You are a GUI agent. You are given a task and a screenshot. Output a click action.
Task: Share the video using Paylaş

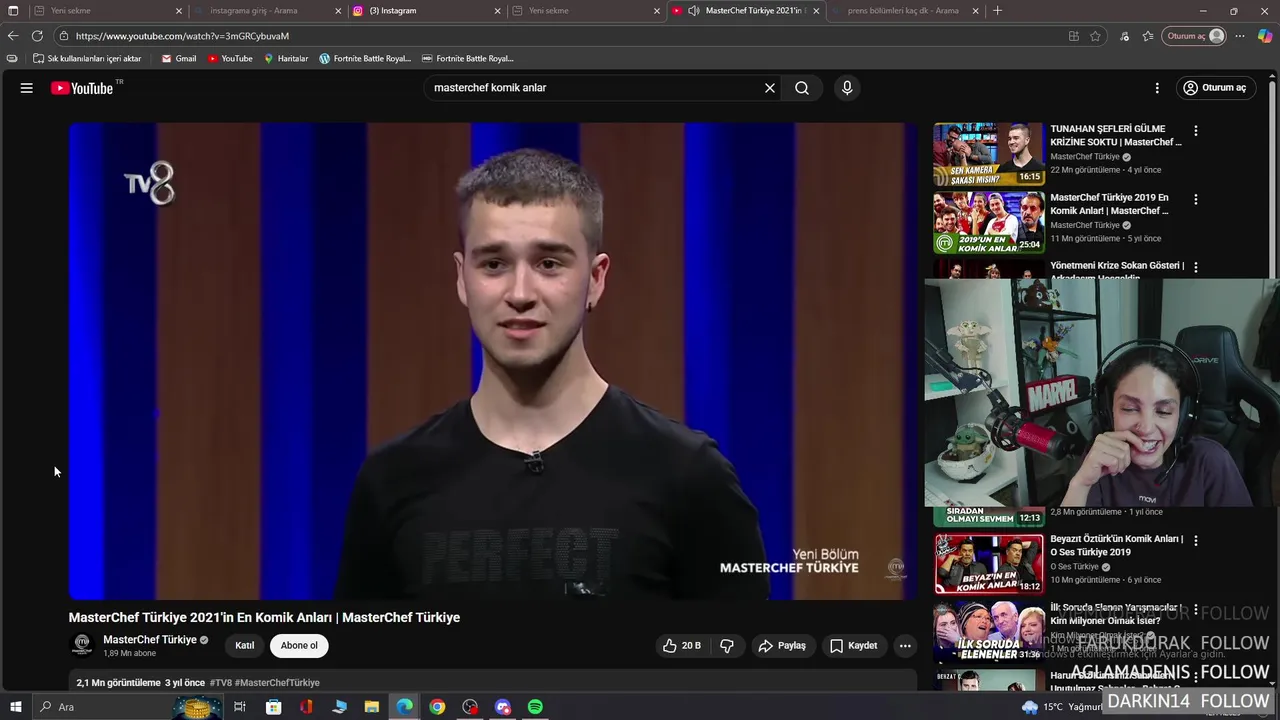pos(782,646)
